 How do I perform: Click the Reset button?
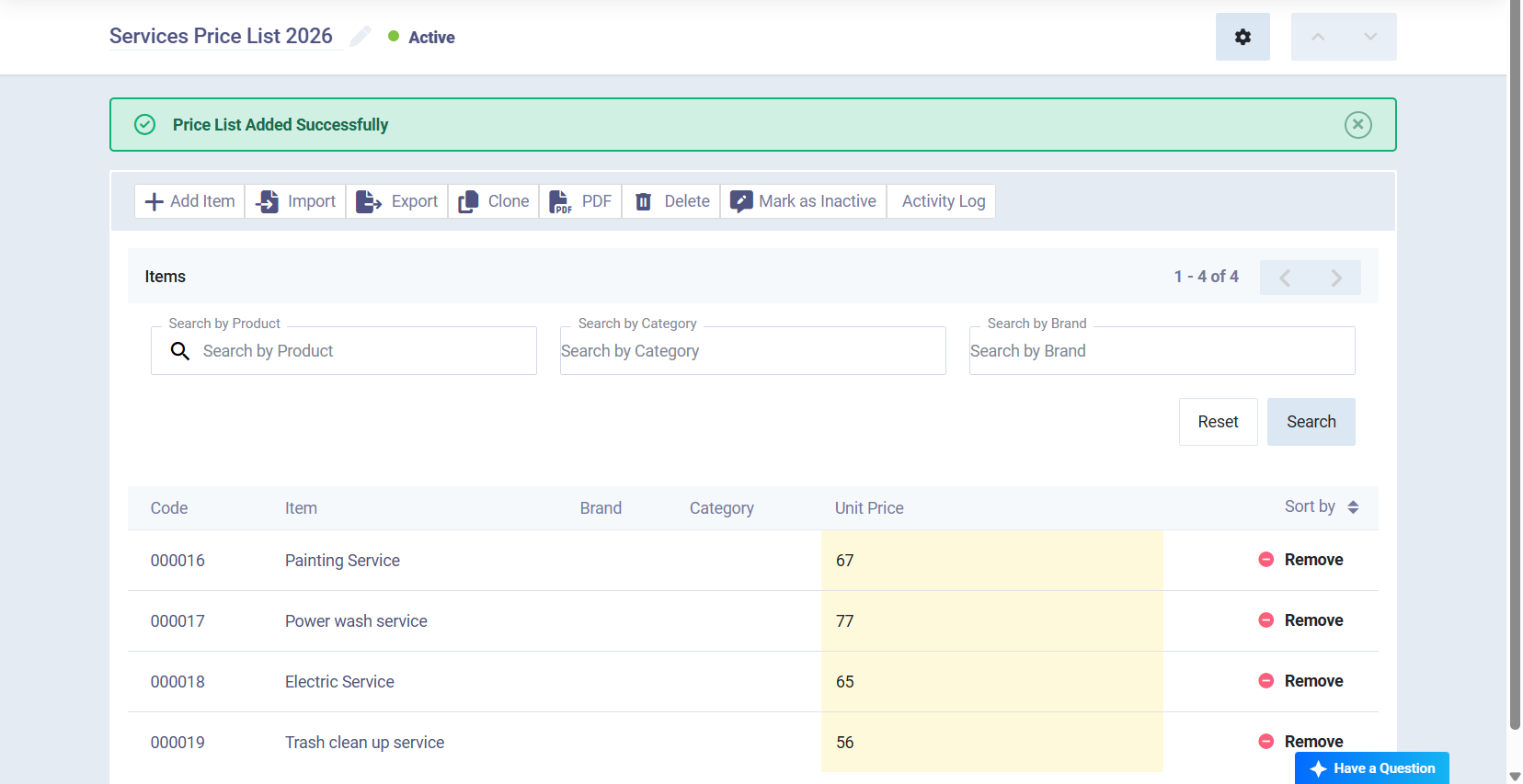[x=1218, y=422]
